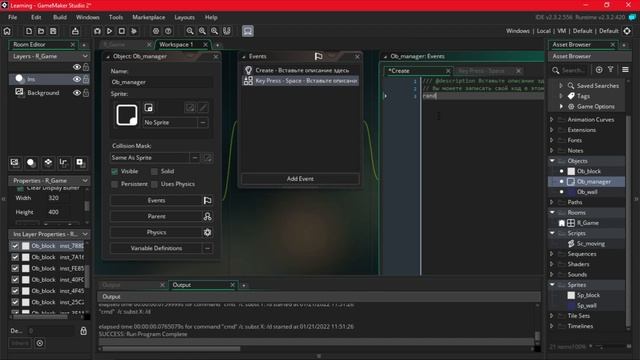640x360 pixels.
Task: Enable Uses Physics checkbox
Action: pyautogui.click(x=154, y=184)
